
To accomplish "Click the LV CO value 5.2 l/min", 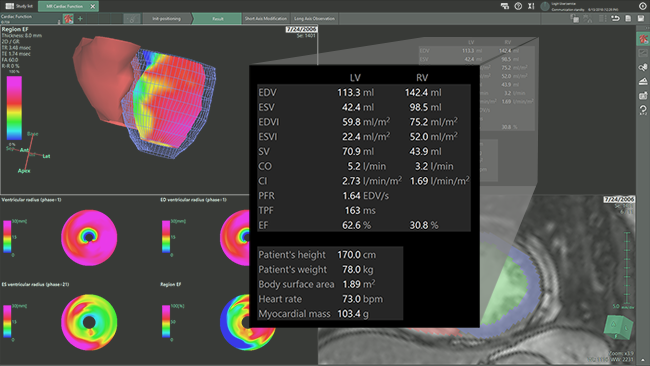I will point(366,166).
